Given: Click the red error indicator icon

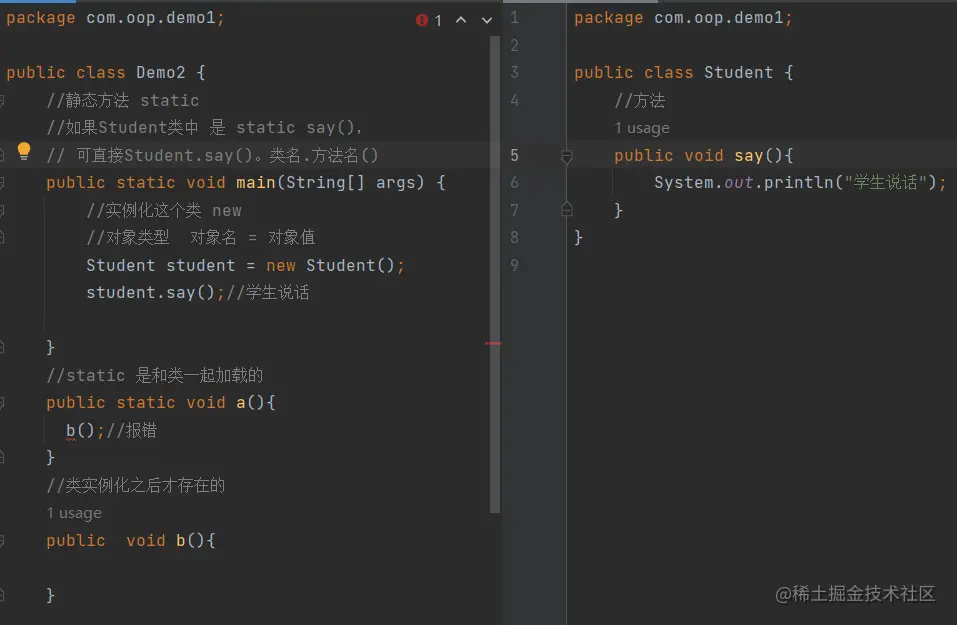Looking at the screenshot, I should tap(422, 20).
